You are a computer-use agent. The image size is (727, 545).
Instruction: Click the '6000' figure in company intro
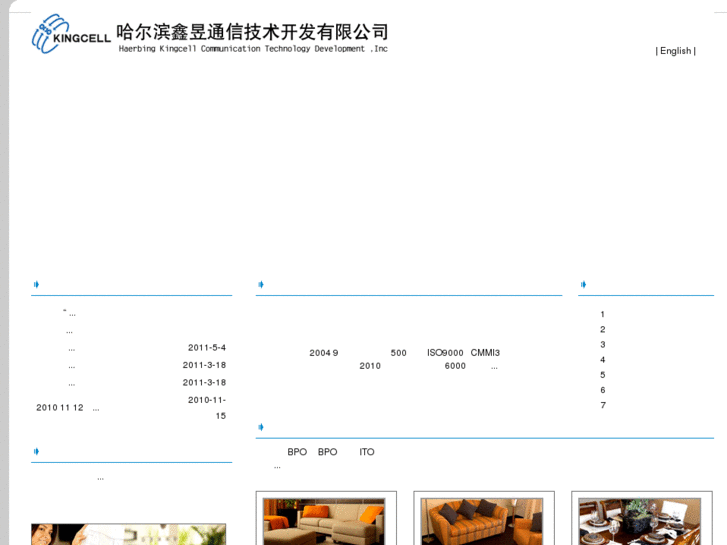click(x=455, y=366)
